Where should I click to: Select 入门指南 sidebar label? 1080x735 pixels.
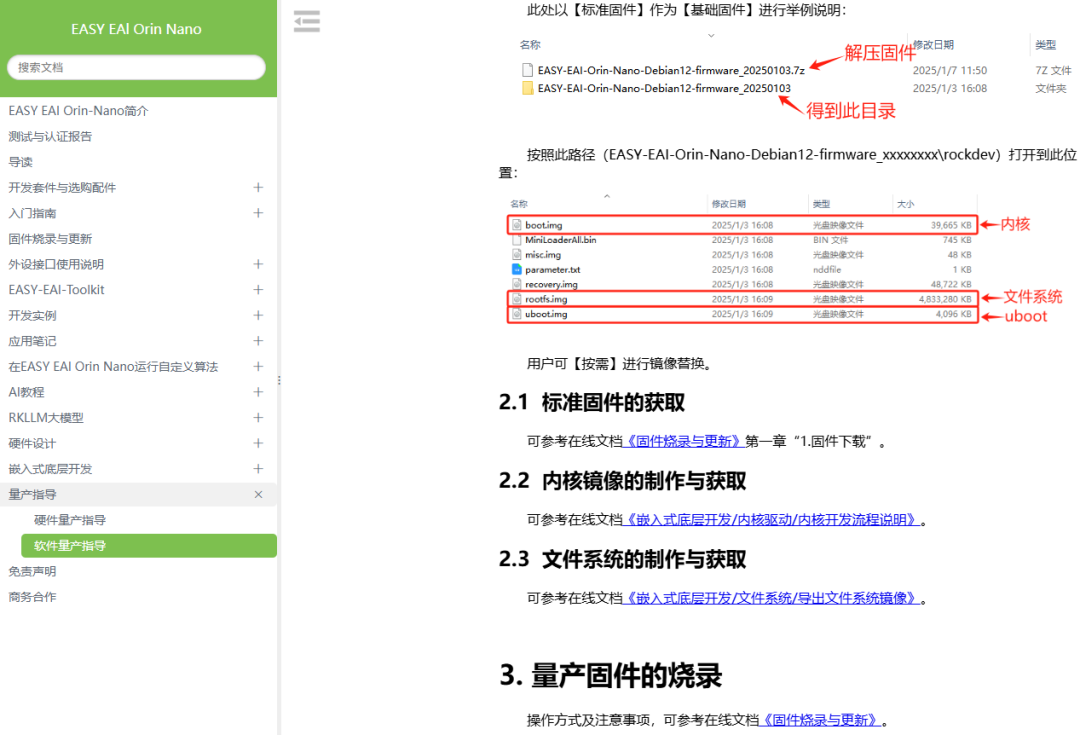point(32,213)
